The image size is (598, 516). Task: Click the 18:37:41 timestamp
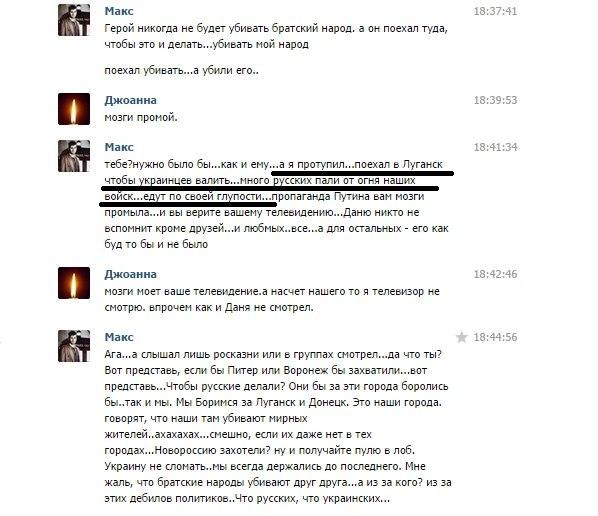(x=495, y=11)
